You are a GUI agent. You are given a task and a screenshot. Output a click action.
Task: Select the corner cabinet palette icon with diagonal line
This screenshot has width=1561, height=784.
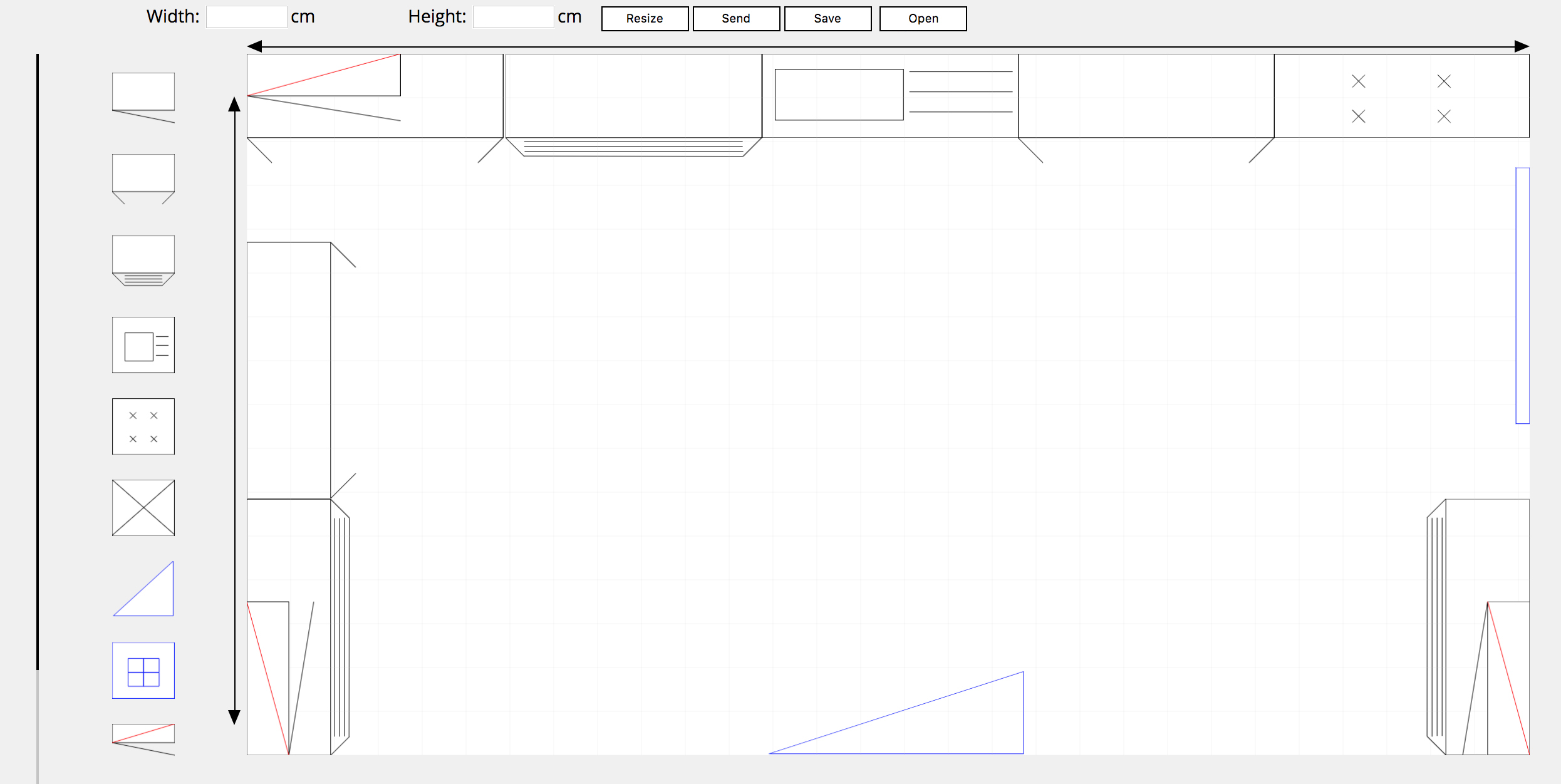click(143, 98)
